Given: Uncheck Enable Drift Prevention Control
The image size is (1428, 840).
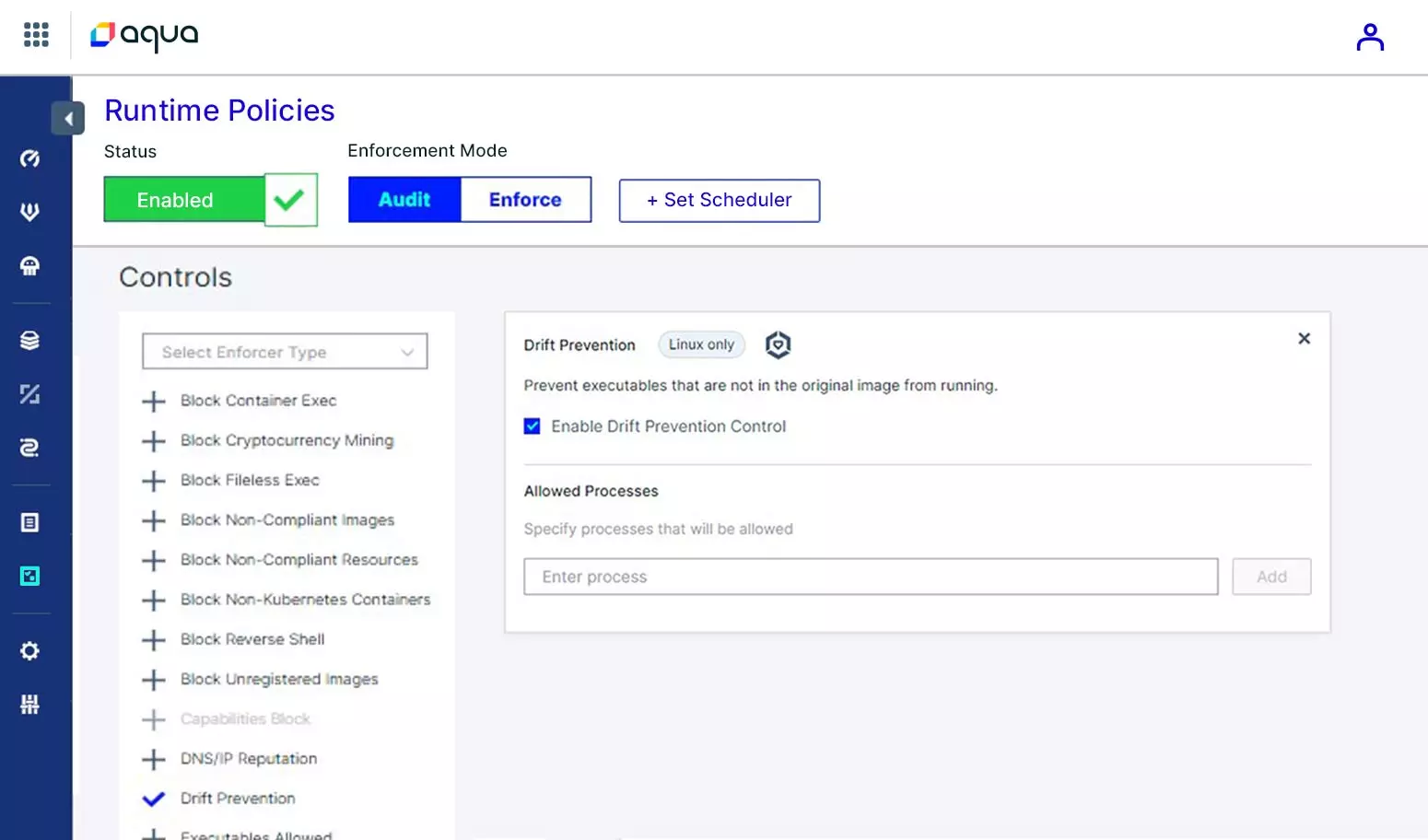Looking at the screenshot, I should pos(532,426).
